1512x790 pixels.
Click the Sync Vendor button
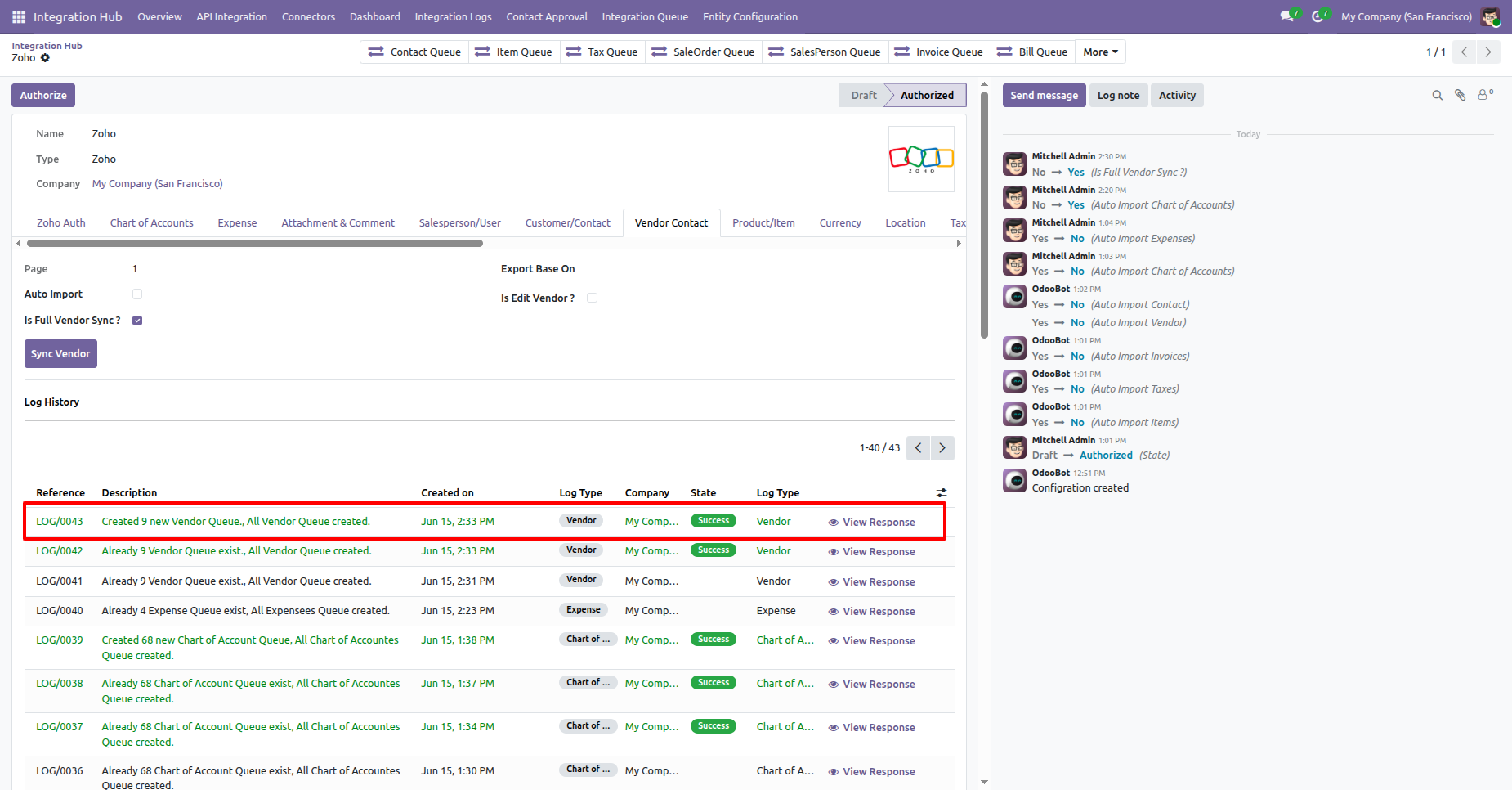tap(60, 354)
